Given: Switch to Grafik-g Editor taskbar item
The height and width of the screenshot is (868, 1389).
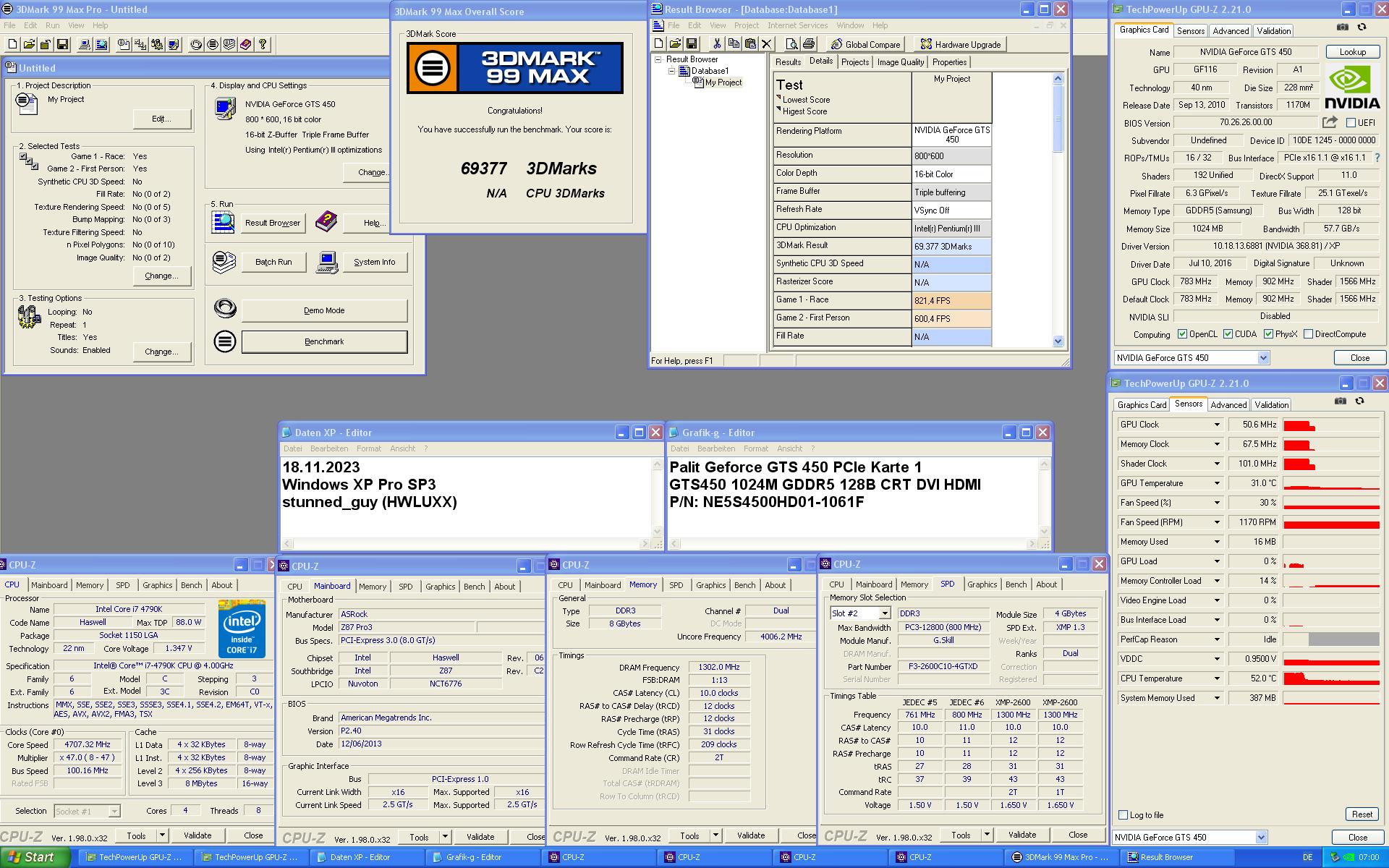Looking at the screenshot, I should (x=483, y=857).
